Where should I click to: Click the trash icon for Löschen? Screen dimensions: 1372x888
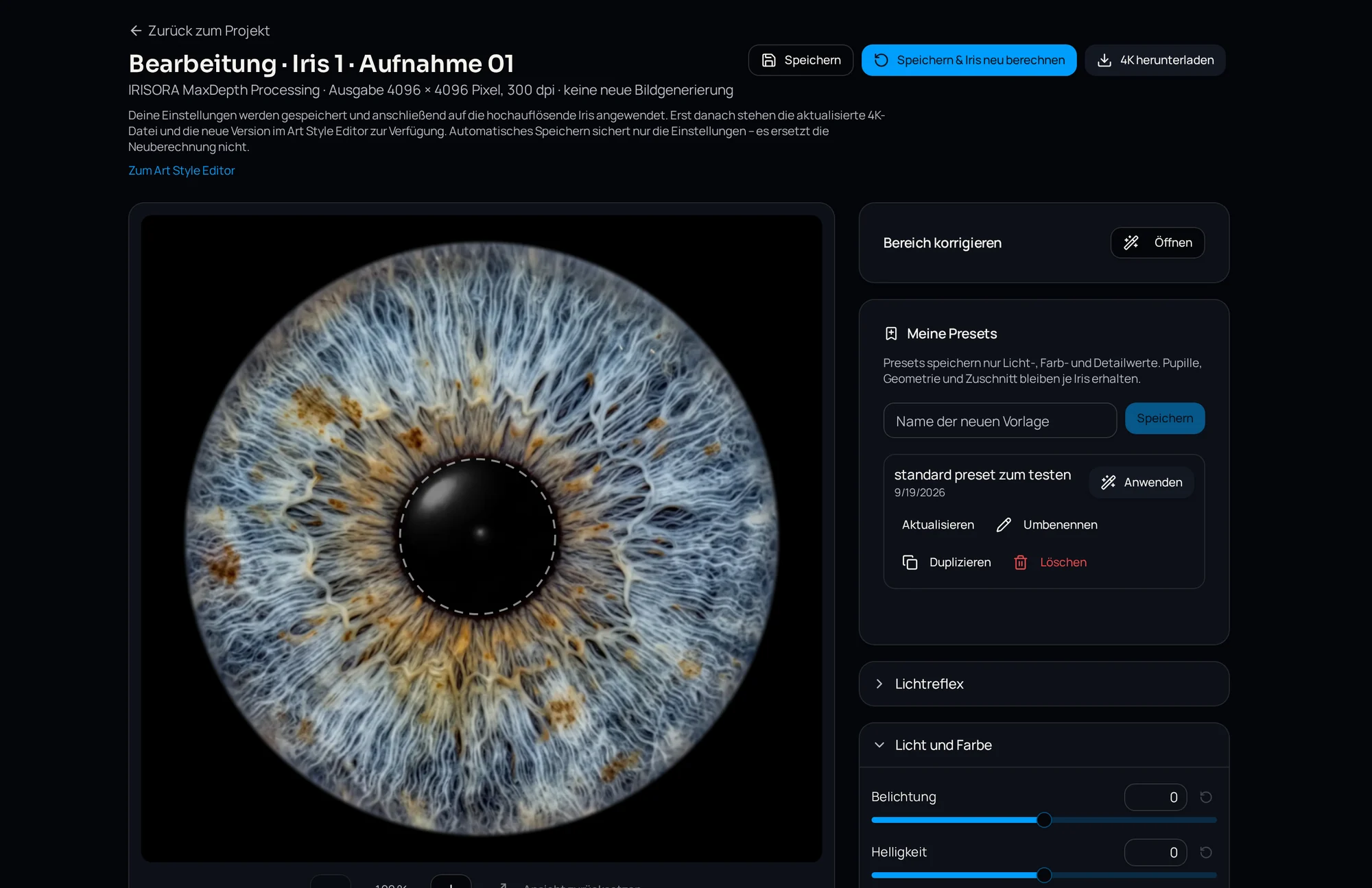(x=1020, y=562)
